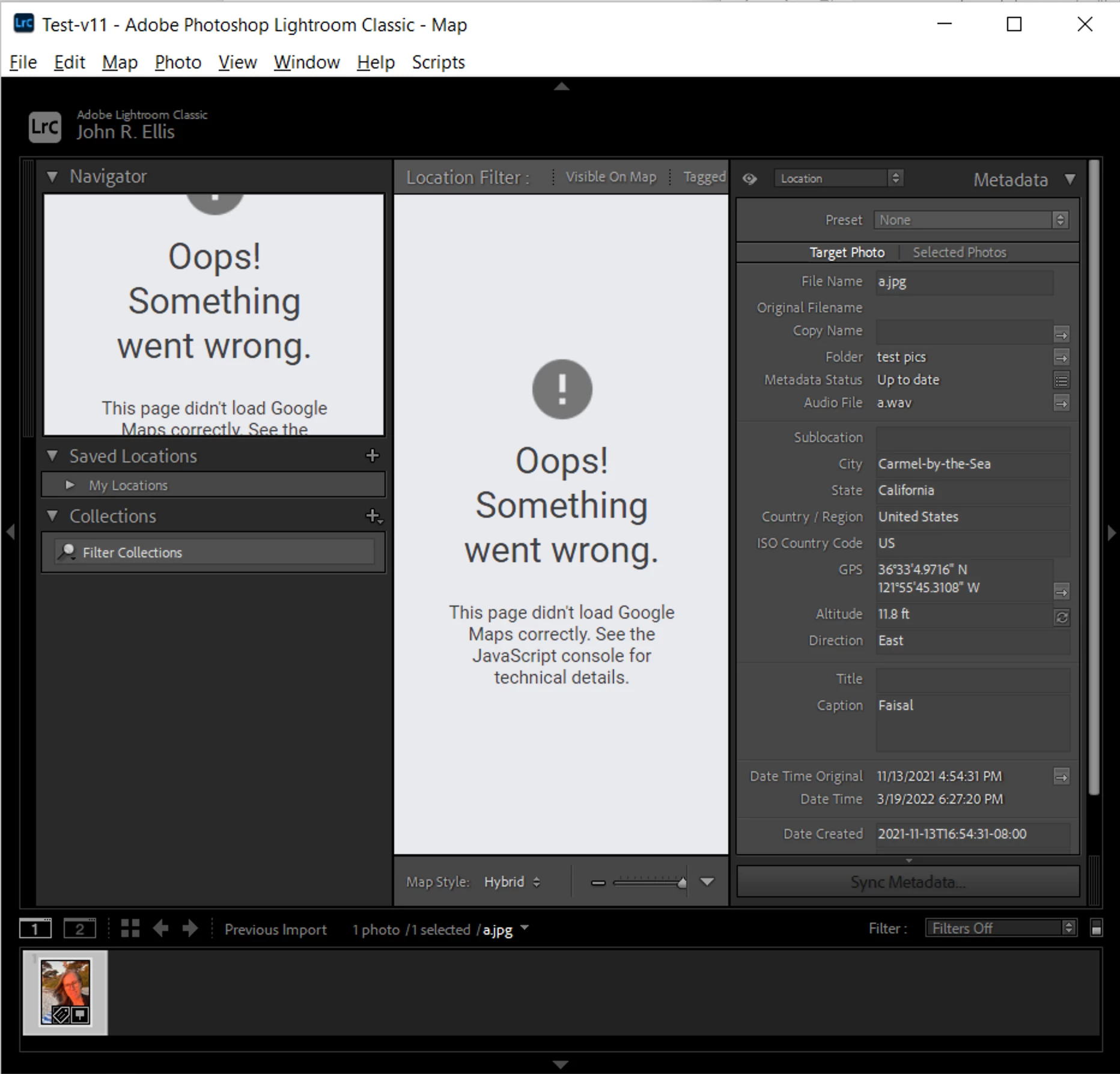Hide the top panel arrow

click(561, 86)
